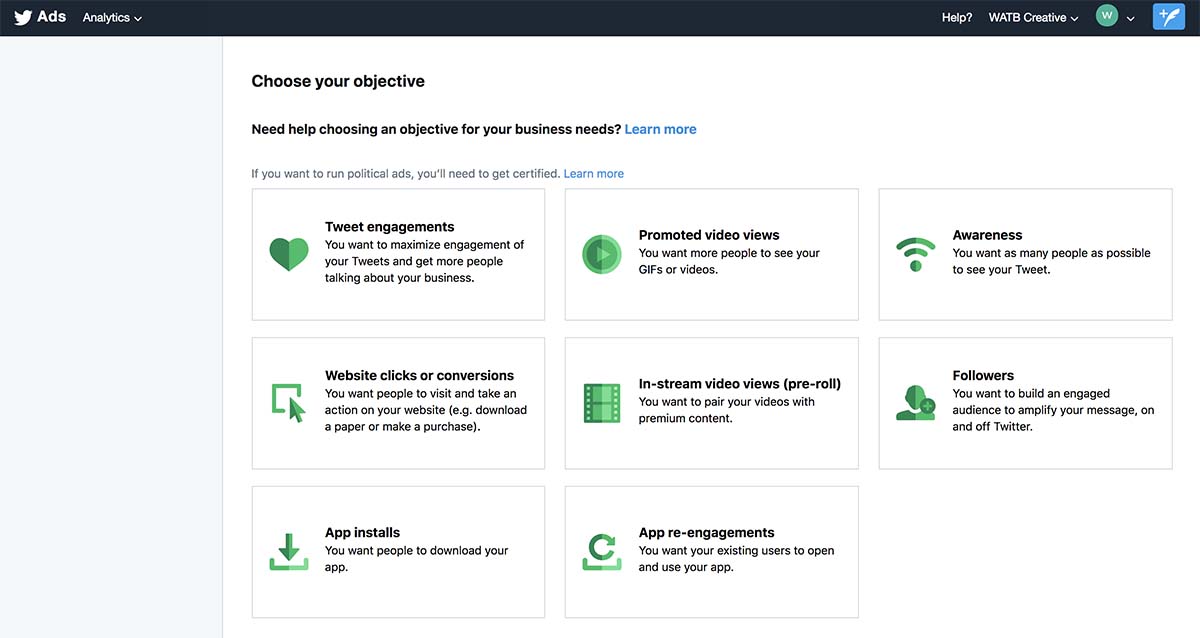1200x638 pixels.
Task: Click the Followers person icon
Action: [x=915, y=403]
